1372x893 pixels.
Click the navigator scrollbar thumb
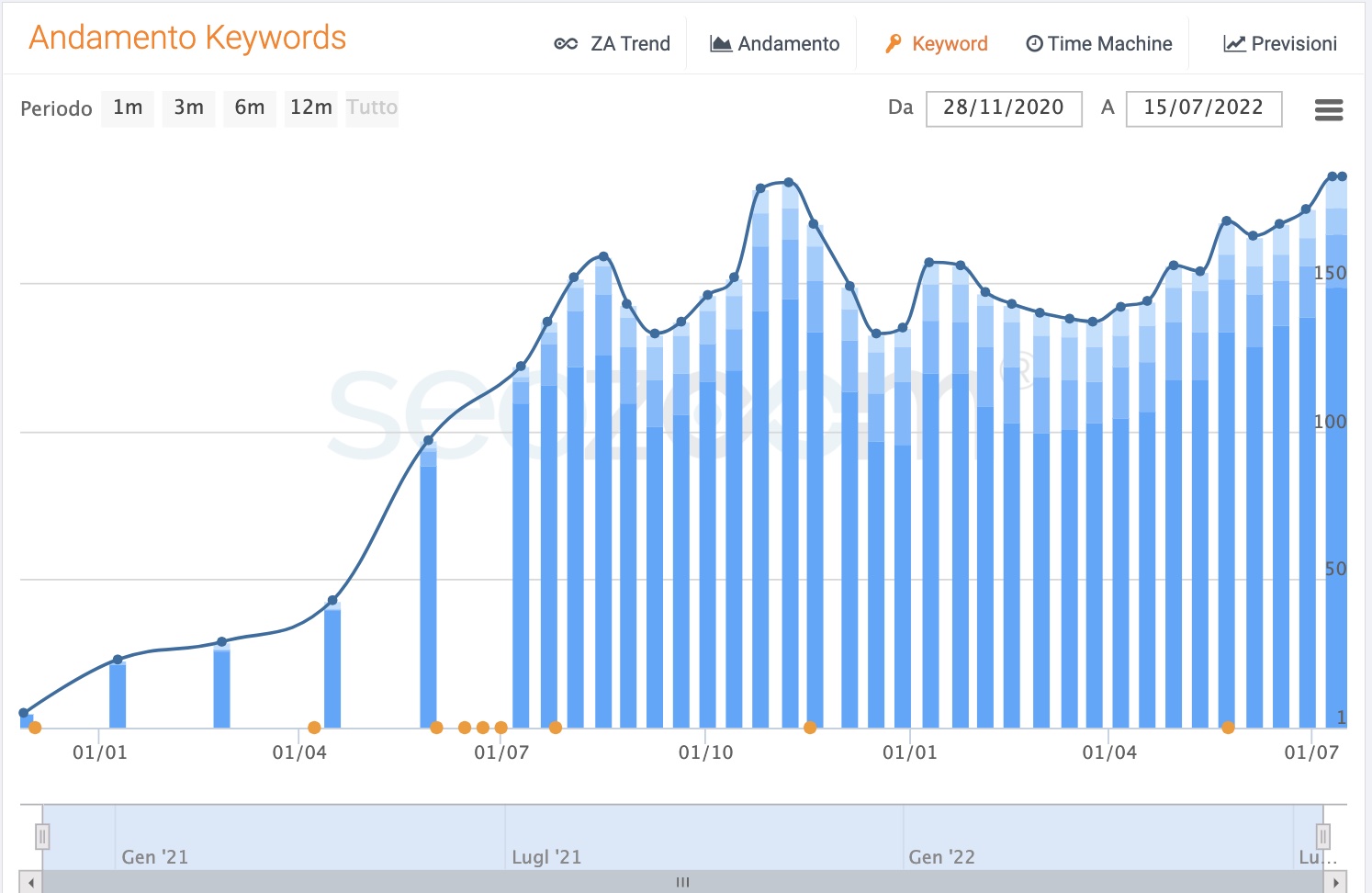coord(683,882)
